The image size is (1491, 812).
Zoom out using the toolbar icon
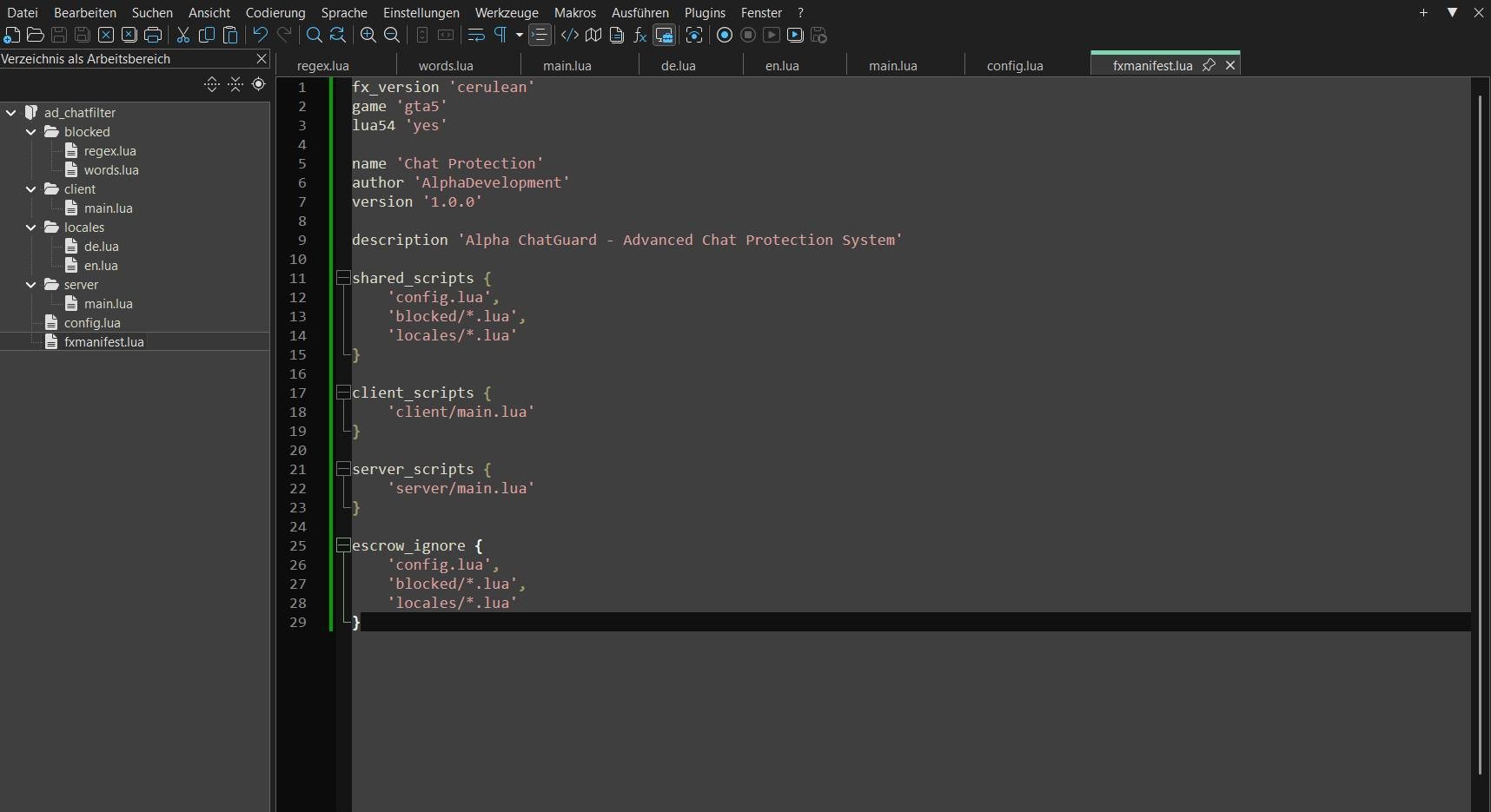pos(392,36)
